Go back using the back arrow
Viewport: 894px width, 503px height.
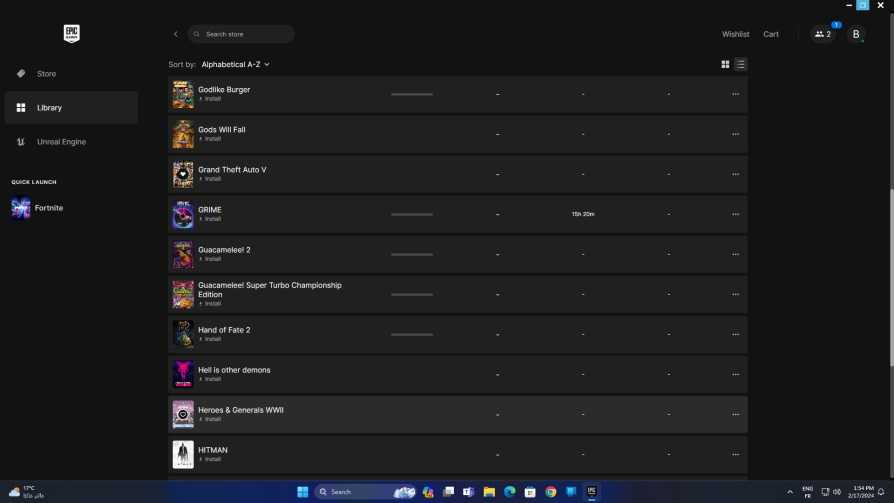176,34
